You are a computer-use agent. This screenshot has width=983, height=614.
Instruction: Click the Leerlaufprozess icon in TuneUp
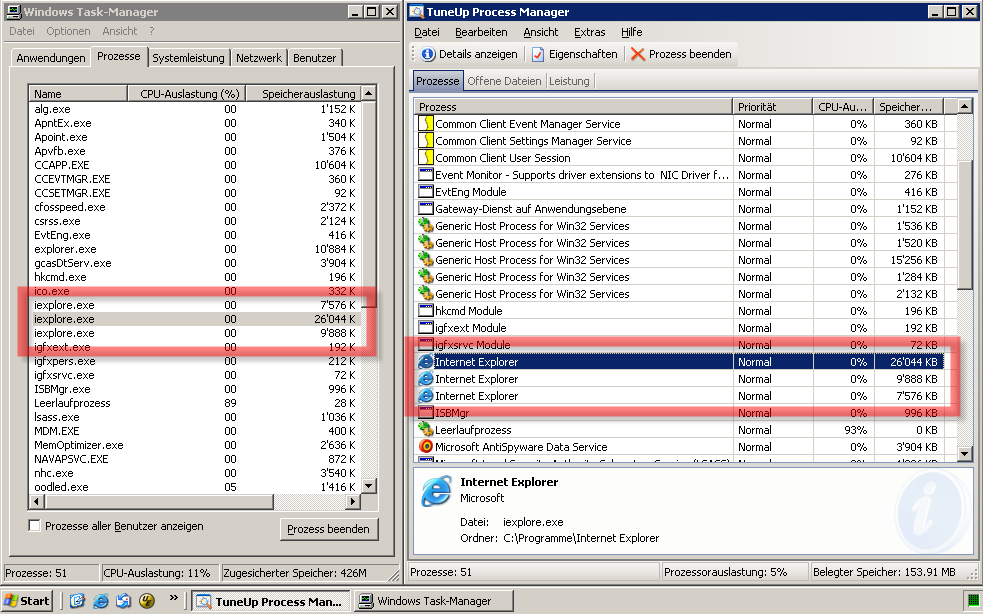pos(426,429)
